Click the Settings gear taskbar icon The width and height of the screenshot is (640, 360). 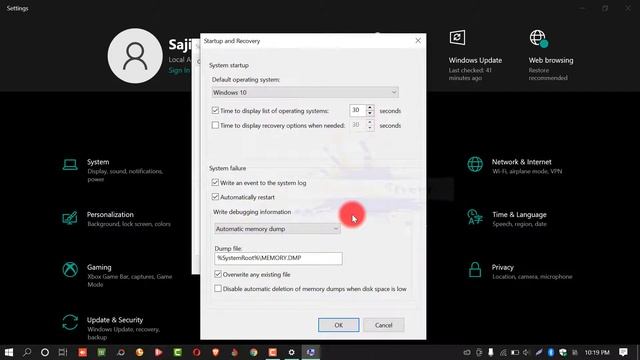pyautogui.click(x=291, y=352)
